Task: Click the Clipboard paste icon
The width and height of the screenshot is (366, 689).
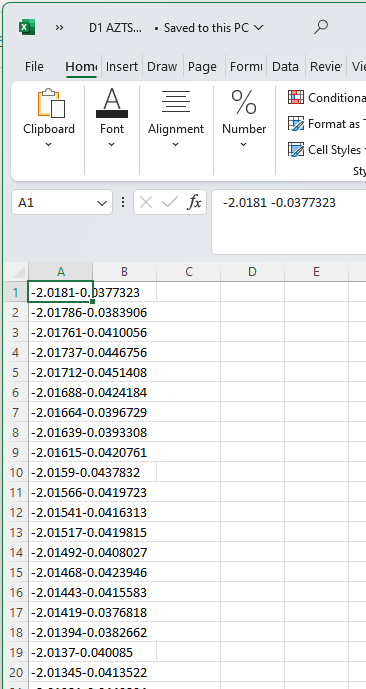Action: (51, 103)
